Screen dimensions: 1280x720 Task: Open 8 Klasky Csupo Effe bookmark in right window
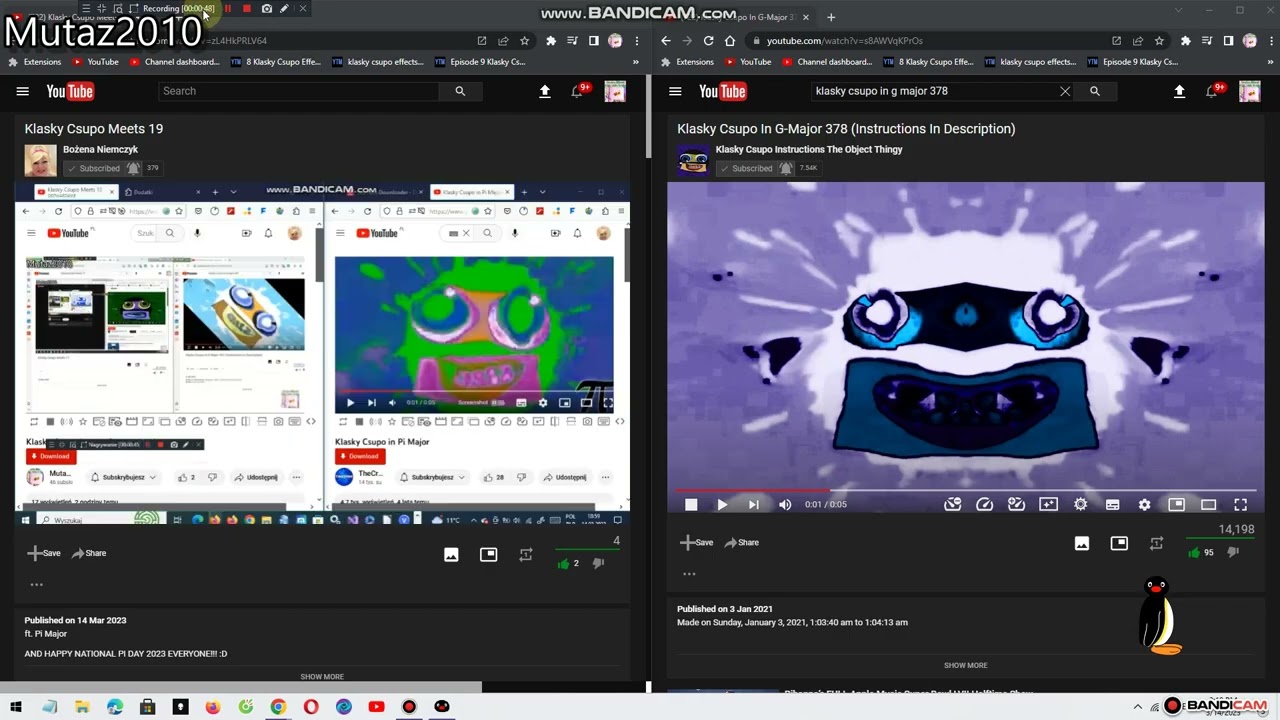point(928,62)
